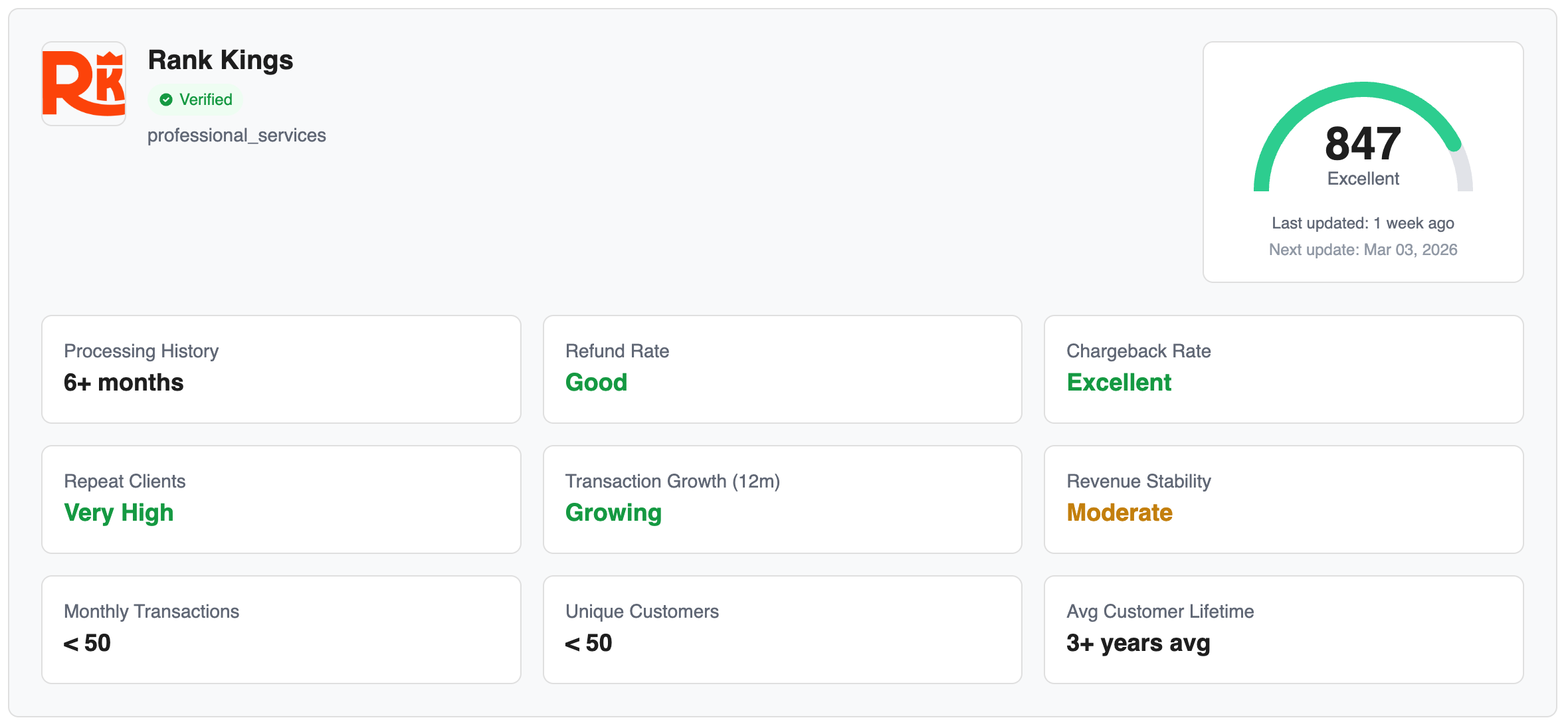The image size is (1568, 728).
Task: Click the Transaction Growth (12m) card
Action: 782,499
